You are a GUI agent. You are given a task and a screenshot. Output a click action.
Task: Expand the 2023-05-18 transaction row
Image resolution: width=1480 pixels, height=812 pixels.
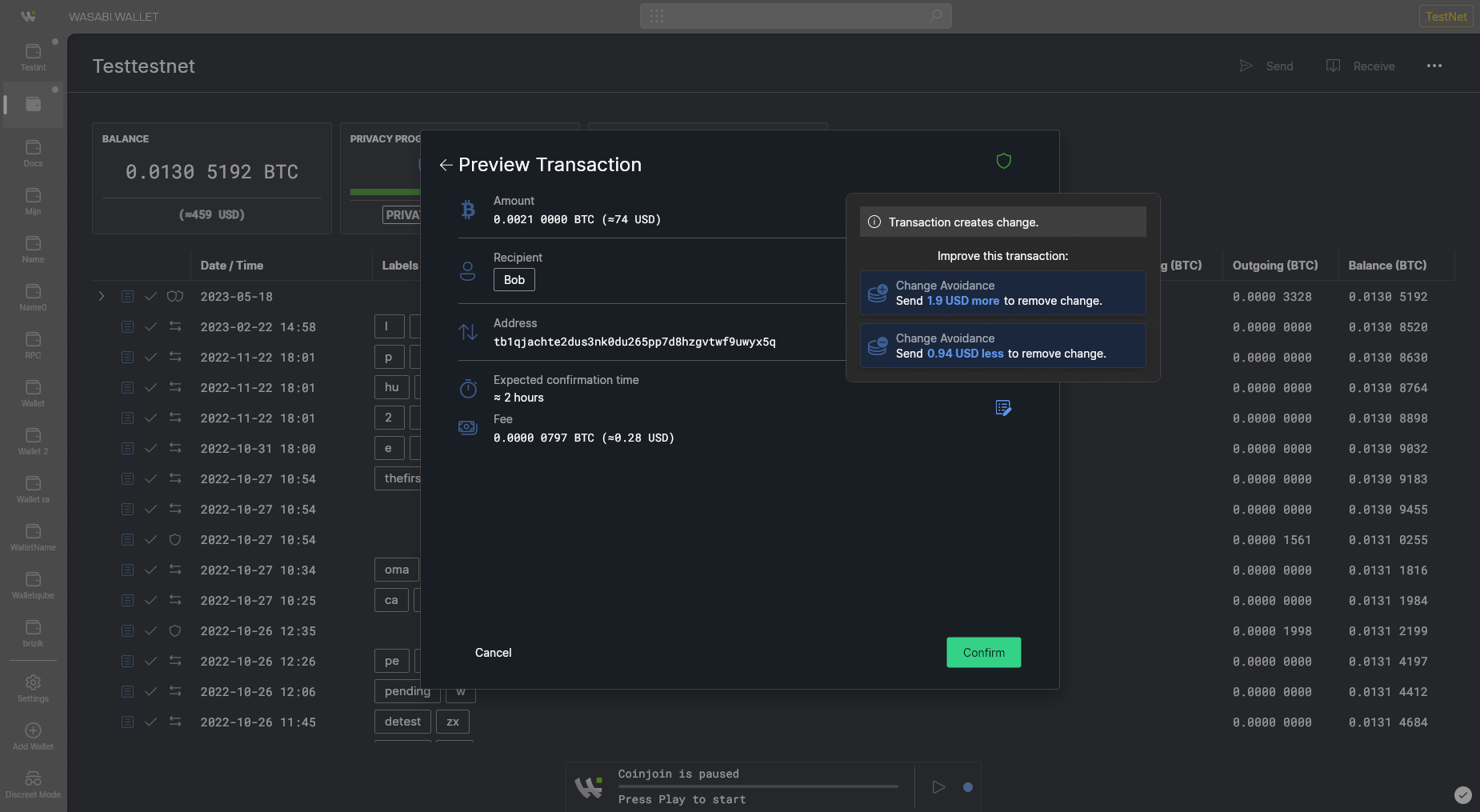pyautogui.click(x=102, y=296)
